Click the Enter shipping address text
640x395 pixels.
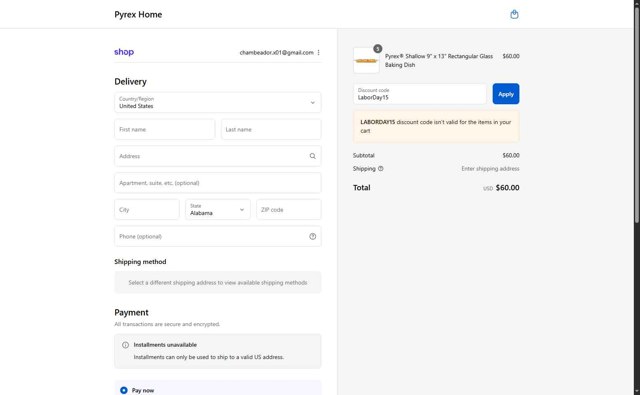(x=491, y=169)
